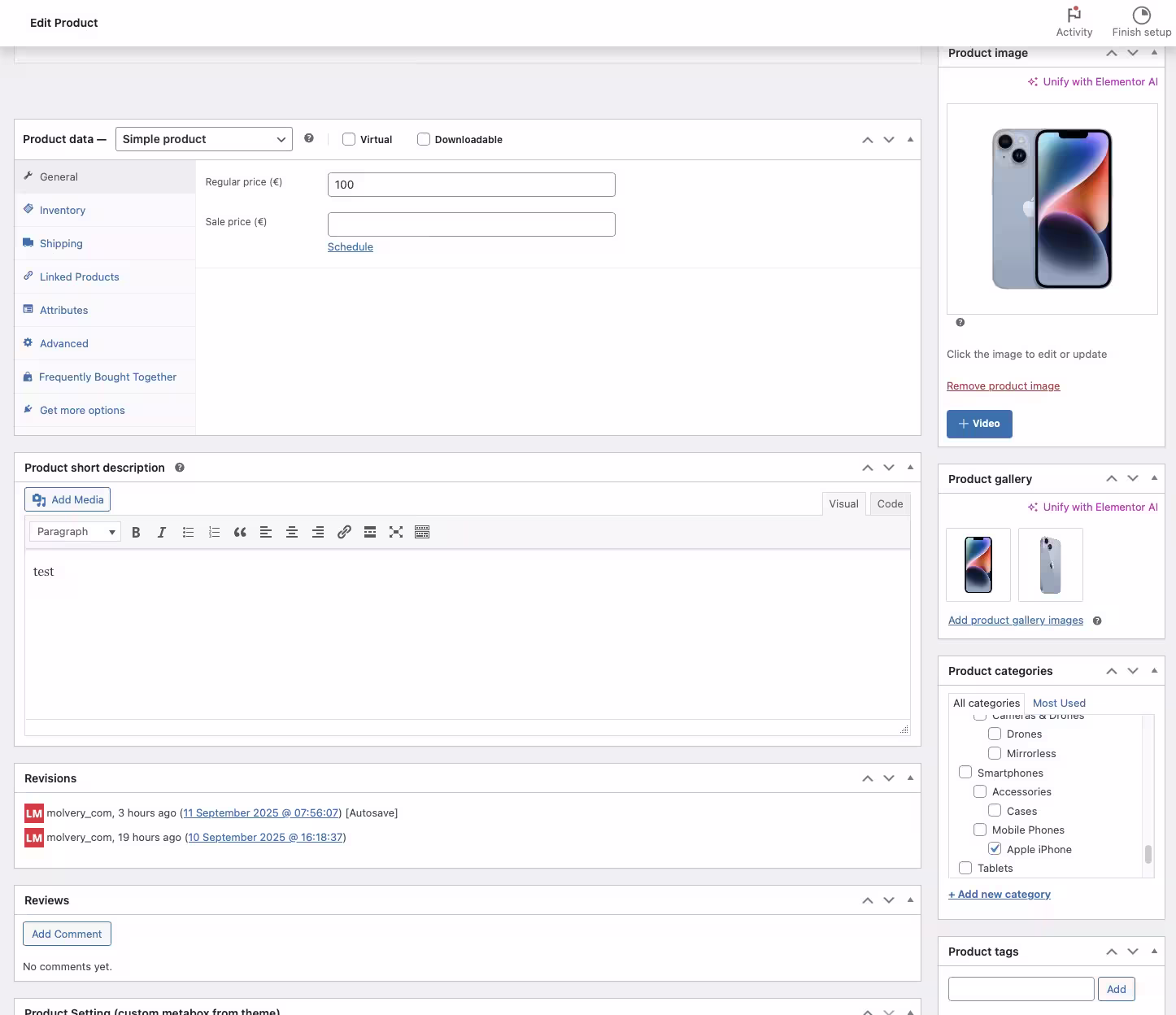
Task: Toggle bold formatting in short description
Action: click(x=136, y=532)
